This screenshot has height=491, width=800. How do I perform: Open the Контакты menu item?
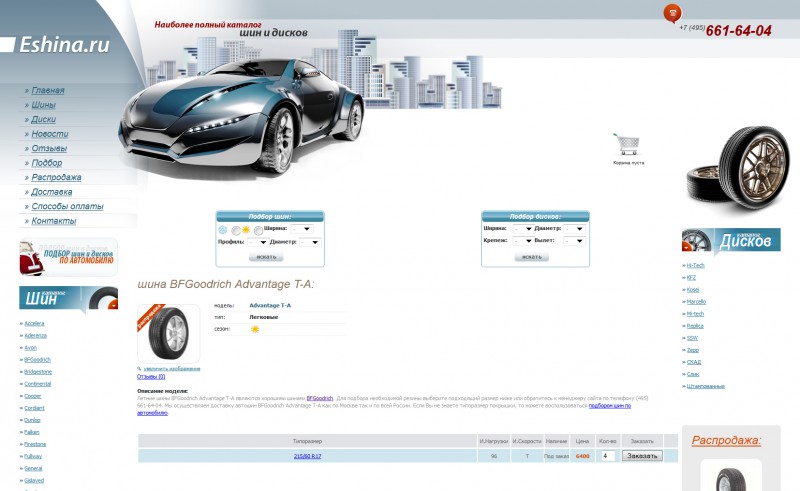click(54, 221)
